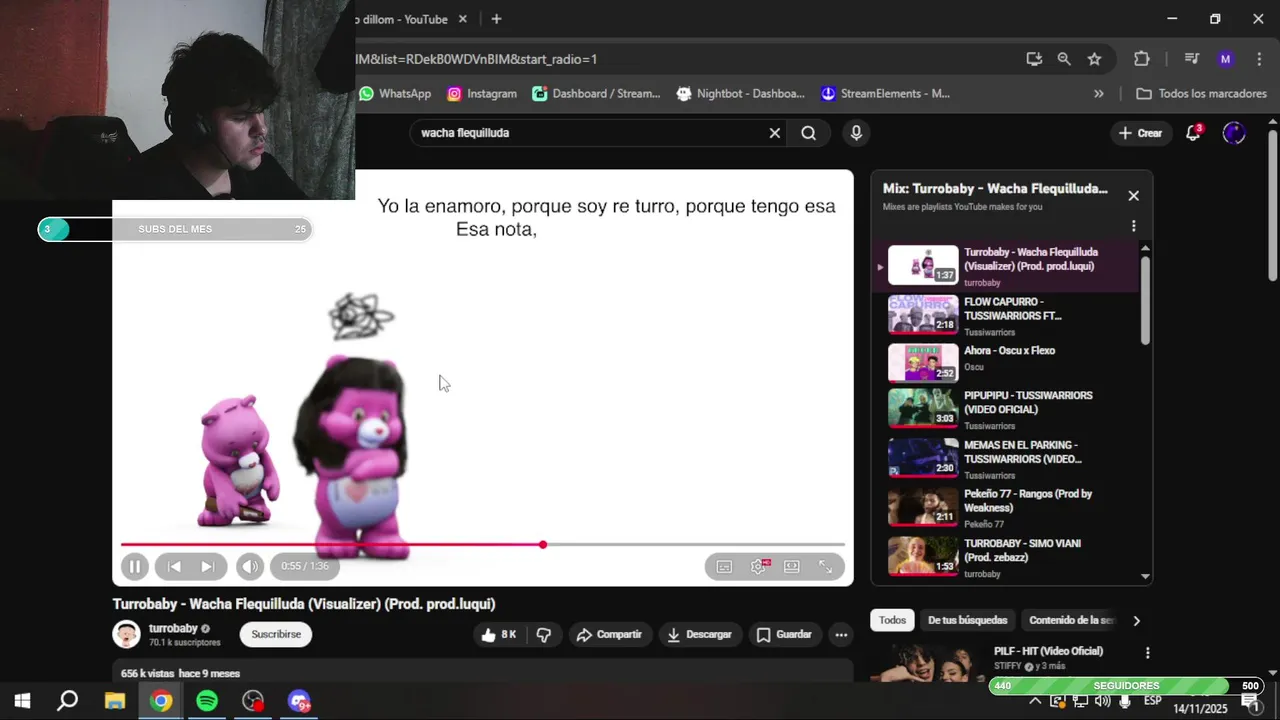The height and width of the screenshot is (720, 1280).
Task: Bookmark this page with star
Action: pyautogui.click(x=1094, y=59)
